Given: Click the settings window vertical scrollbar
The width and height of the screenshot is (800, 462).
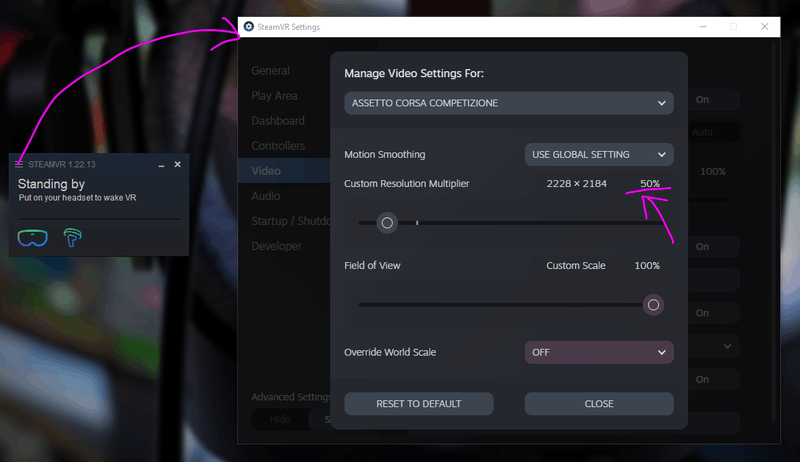Looking at the screenshot, I should point(774,232).
